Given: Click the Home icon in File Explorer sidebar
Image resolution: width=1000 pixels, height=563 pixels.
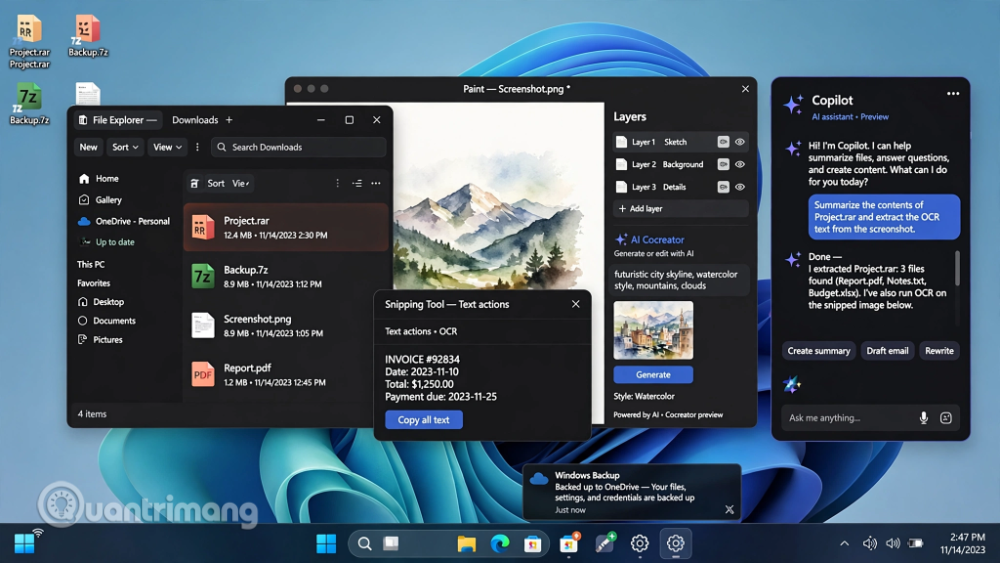Looking at the screenshot, I should pyautogui.click(x=84, y=179).
